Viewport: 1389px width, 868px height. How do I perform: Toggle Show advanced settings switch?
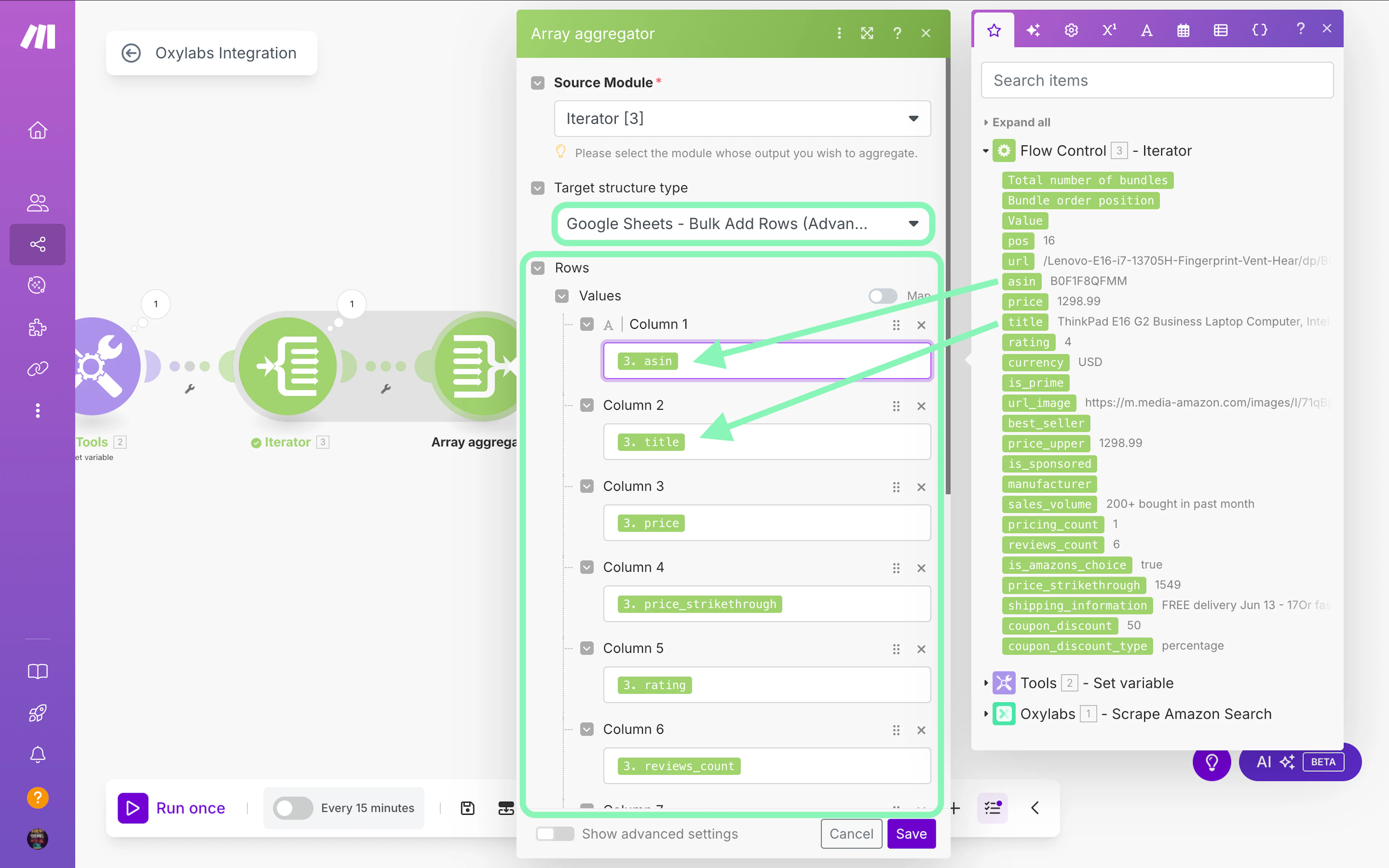tap(555, 834)
